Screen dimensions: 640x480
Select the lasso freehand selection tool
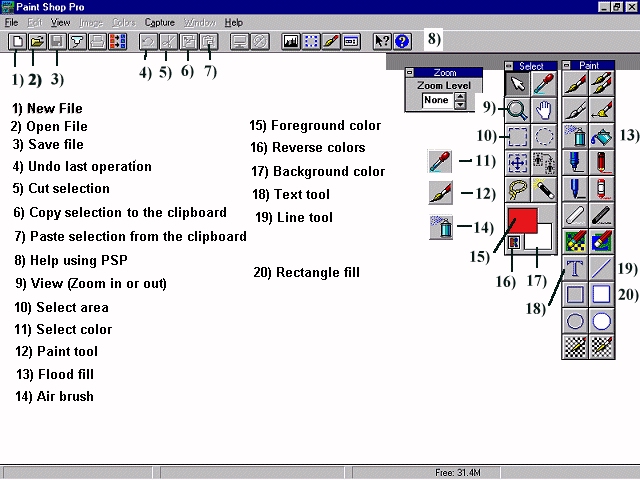coord(518,189)
